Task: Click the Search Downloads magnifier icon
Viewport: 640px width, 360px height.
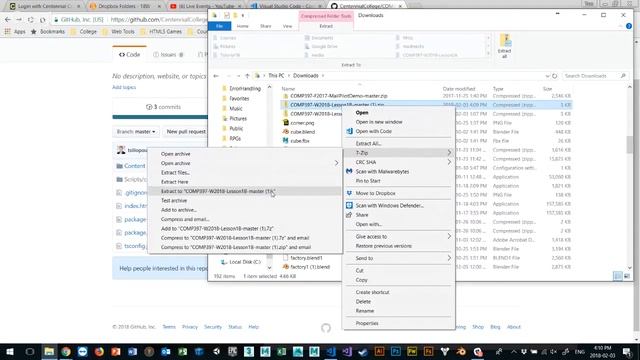Action: pyautogui.click(x=623, y=76)
